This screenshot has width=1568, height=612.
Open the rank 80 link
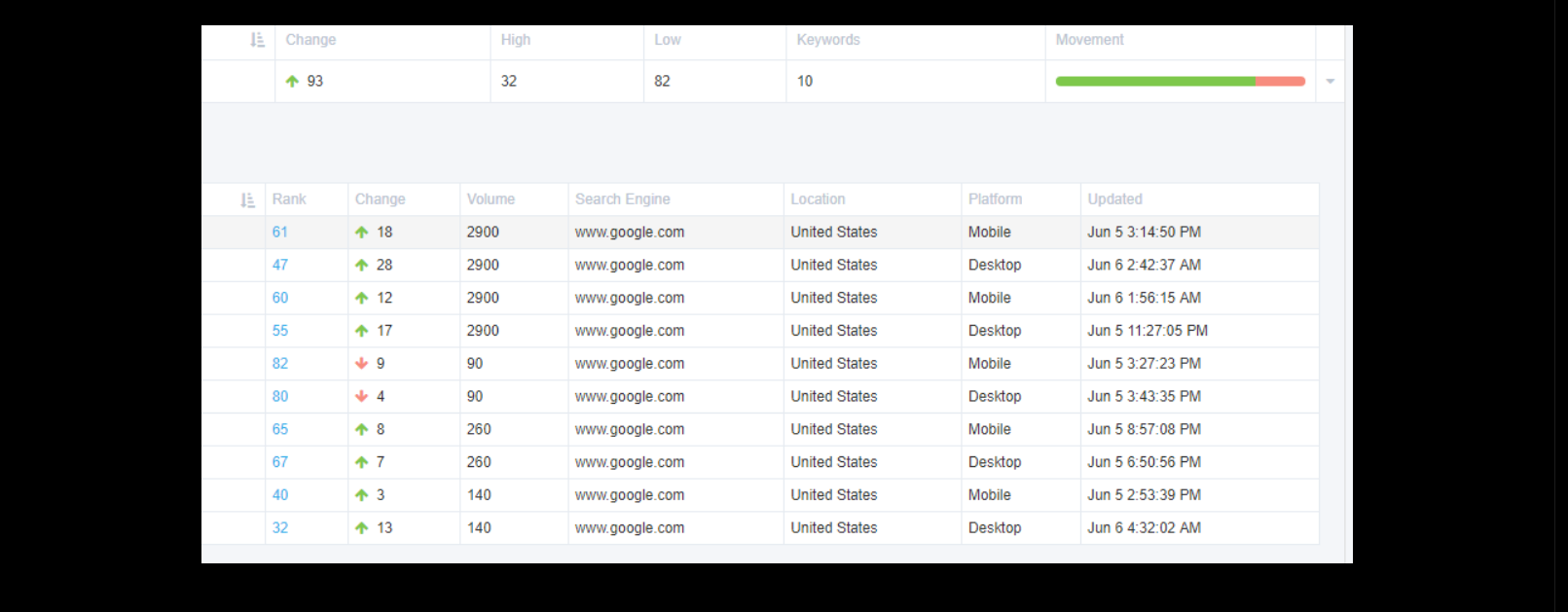[x=280, y=397]
